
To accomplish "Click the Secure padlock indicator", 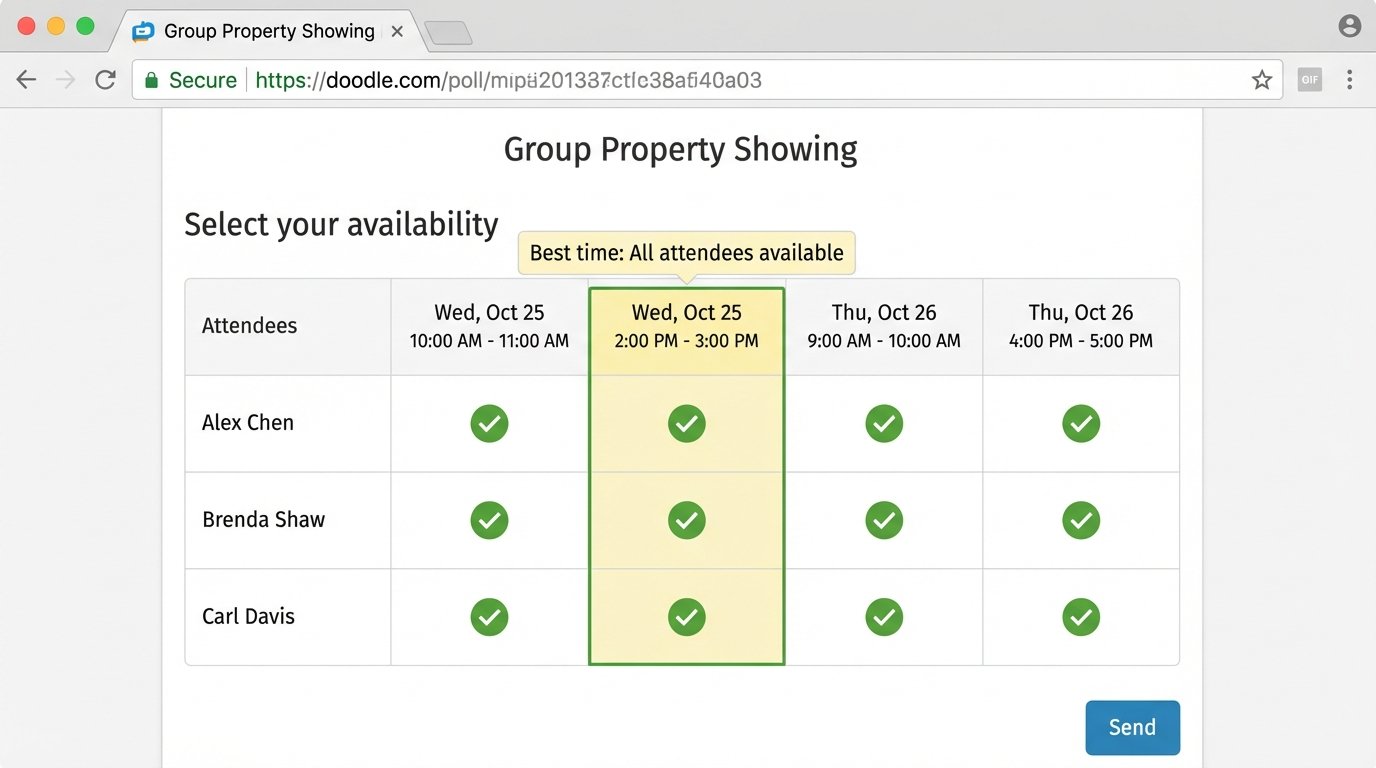I will pos(151,79).
